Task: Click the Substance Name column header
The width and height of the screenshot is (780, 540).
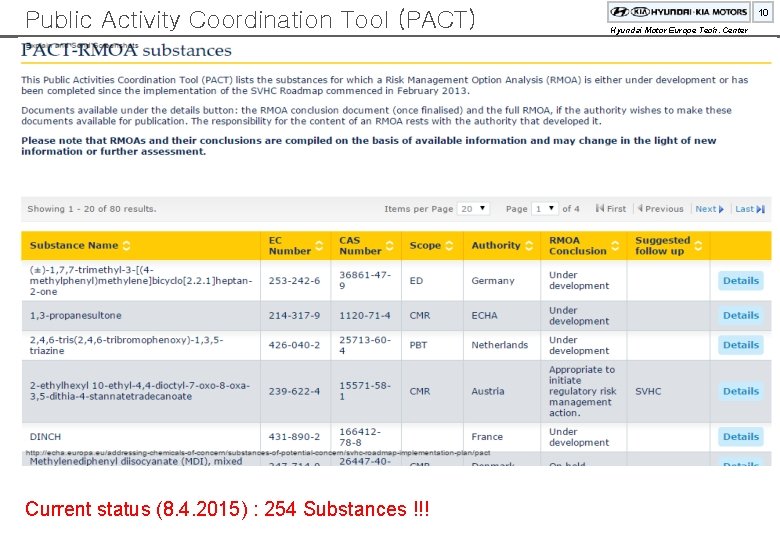Action: click(x=74, y=246)
